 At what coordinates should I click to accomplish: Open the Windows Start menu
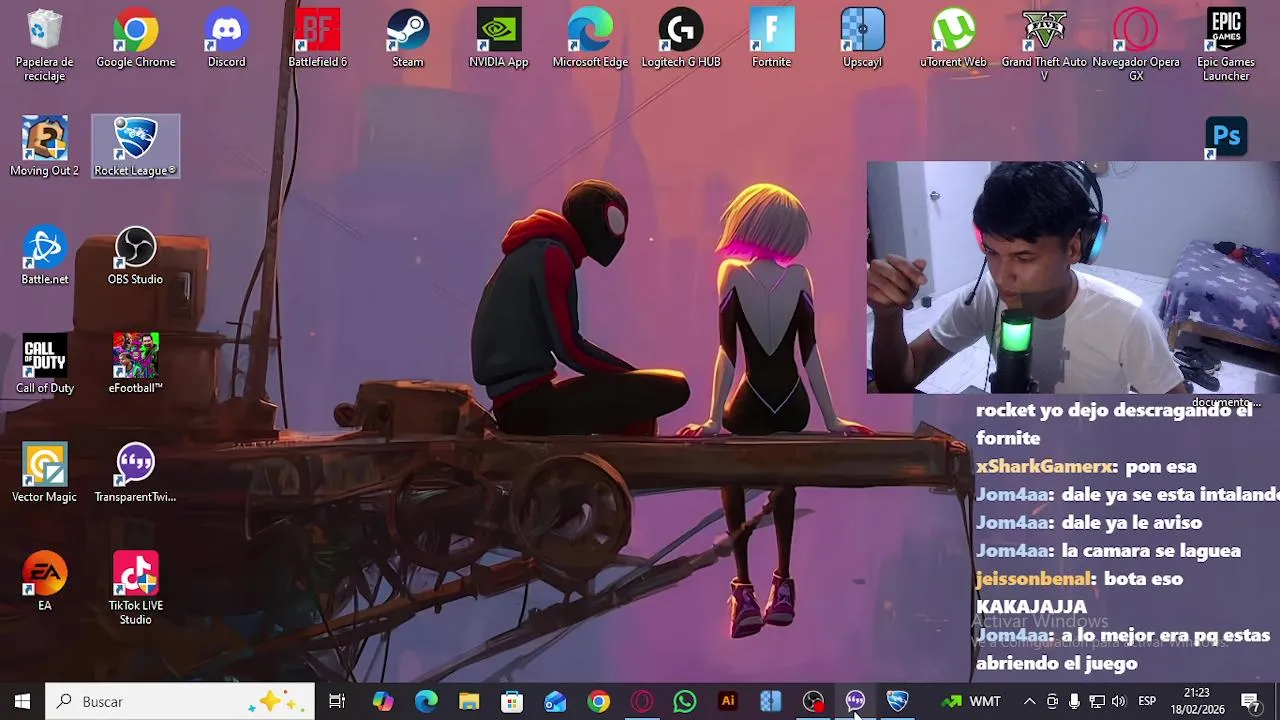[x=22, y=701]
